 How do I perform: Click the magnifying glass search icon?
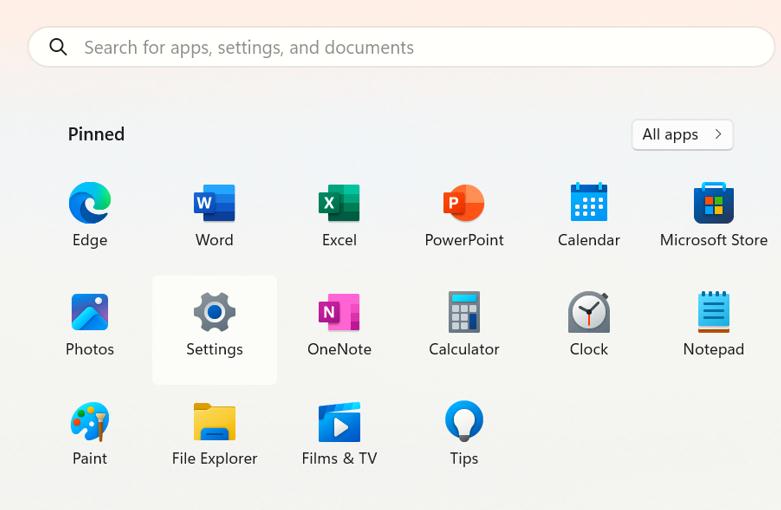pyautogui.click(x=59, y=47)
